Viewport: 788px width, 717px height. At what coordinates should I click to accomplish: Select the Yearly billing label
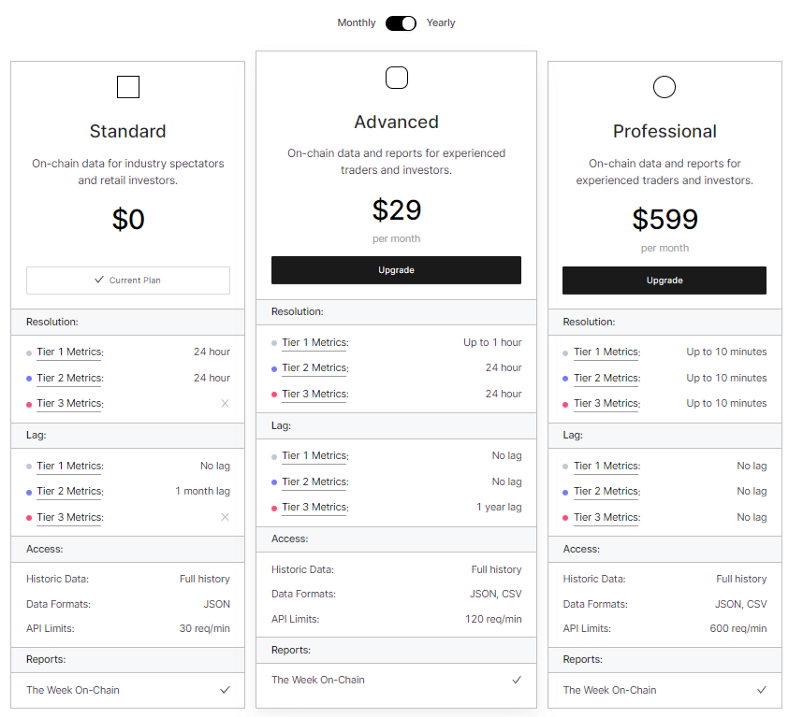(441, 23)
